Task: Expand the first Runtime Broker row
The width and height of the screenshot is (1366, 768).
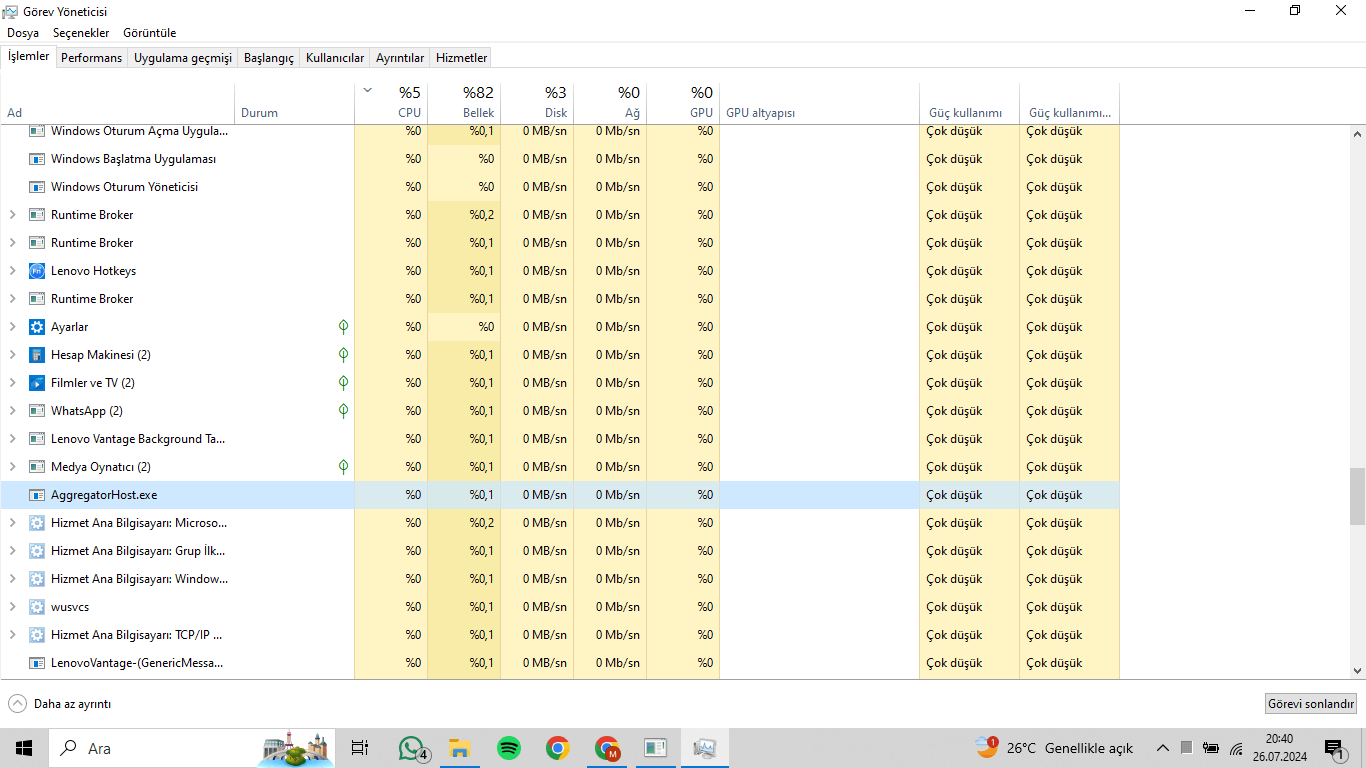Action: click(x=13, y=215)
